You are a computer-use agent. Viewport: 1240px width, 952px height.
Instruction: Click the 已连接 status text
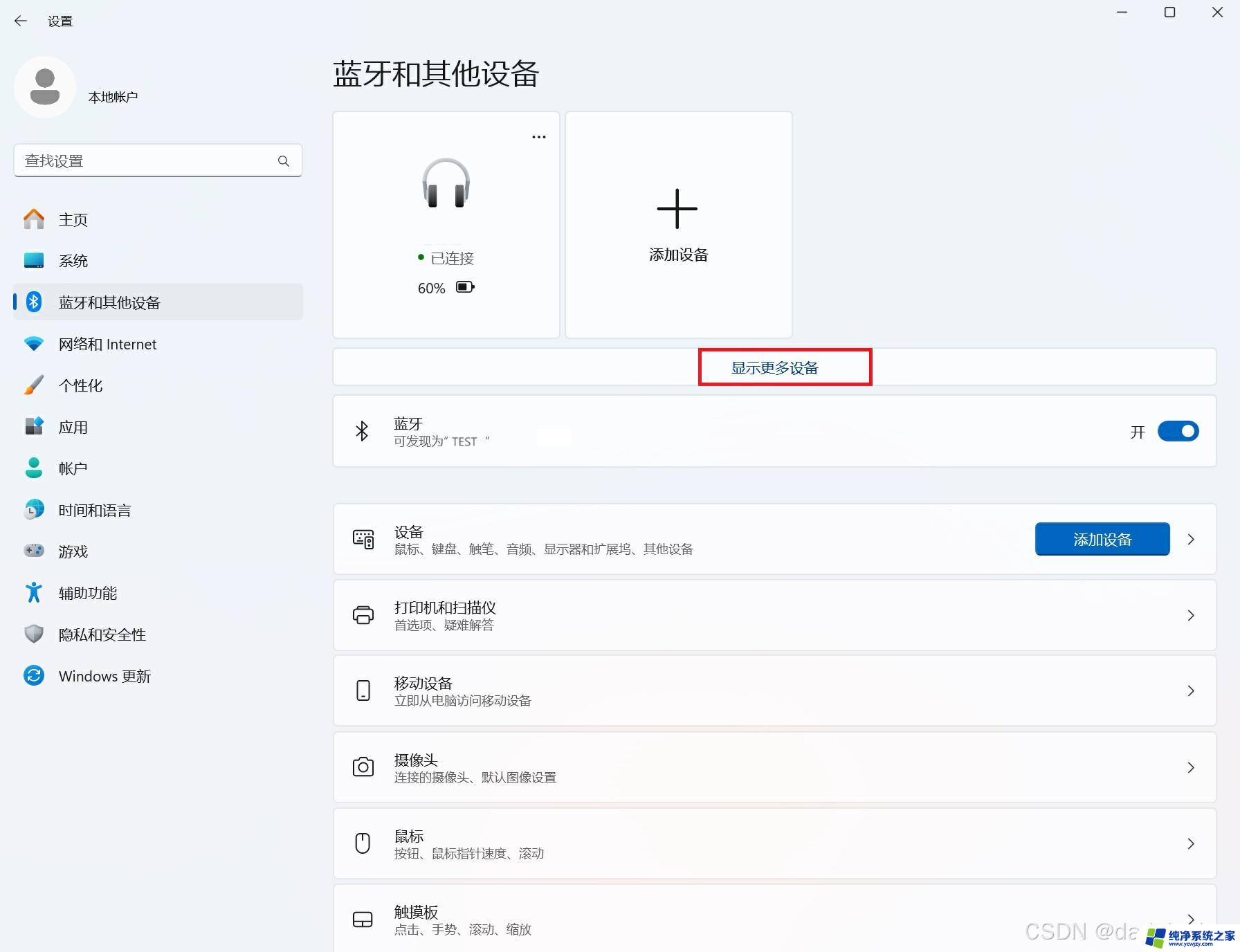coord(453,258)
